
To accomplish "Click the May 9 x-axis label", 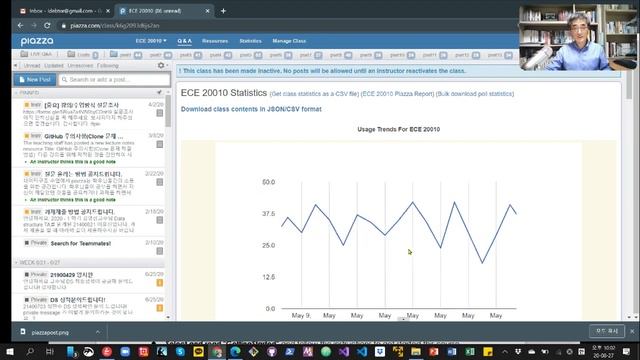I will tap(301, 316).
